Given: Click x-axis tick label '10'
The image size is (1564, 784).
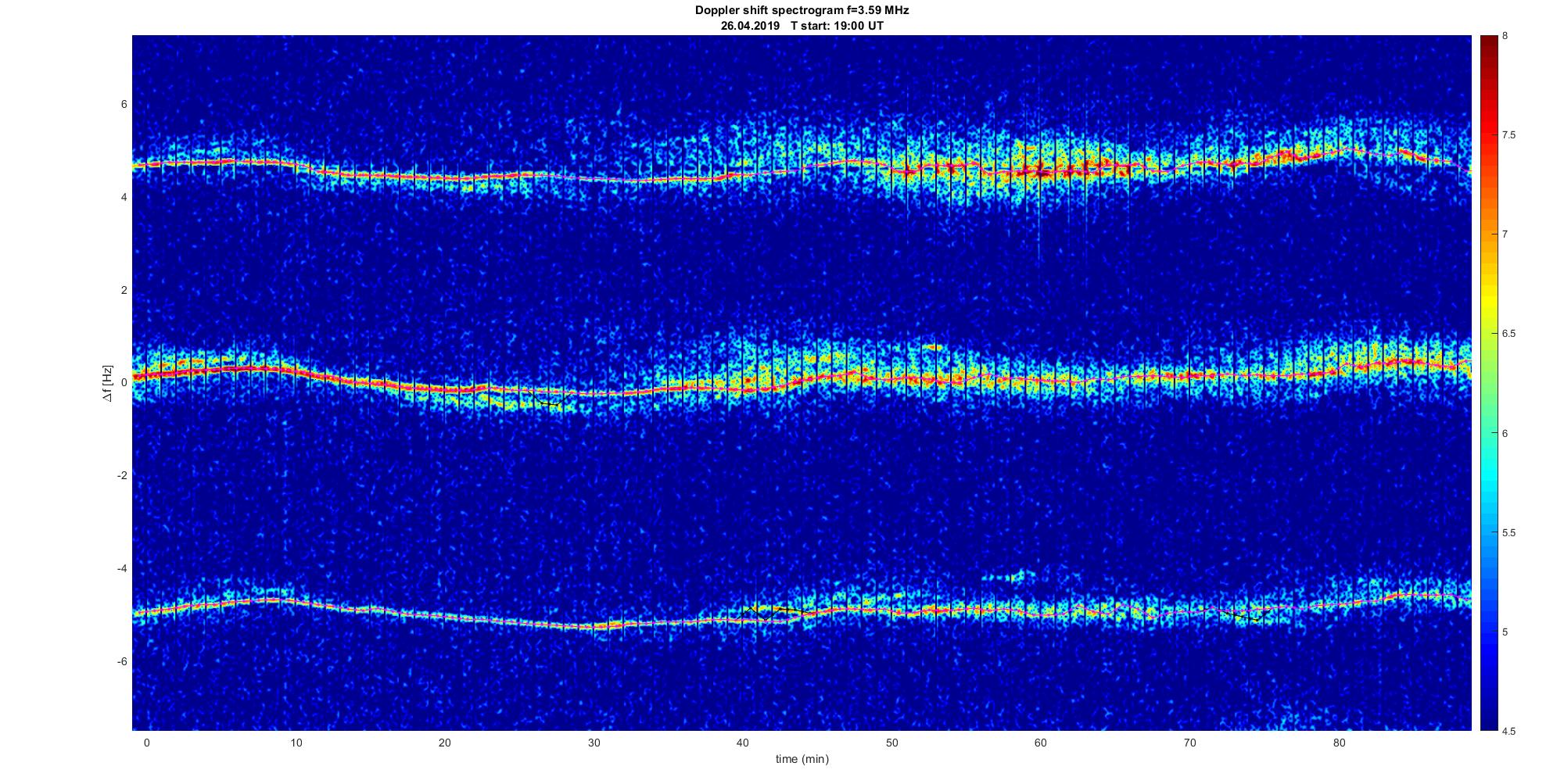Looking at the screenshot, I should coord(296,743).
